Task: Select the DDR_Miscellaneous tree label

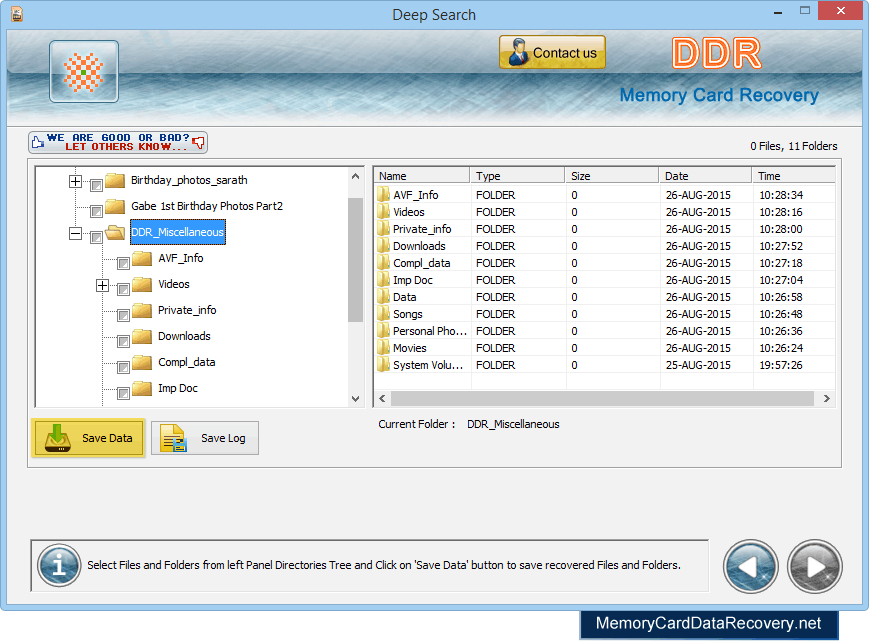Action: pos(177,232)
